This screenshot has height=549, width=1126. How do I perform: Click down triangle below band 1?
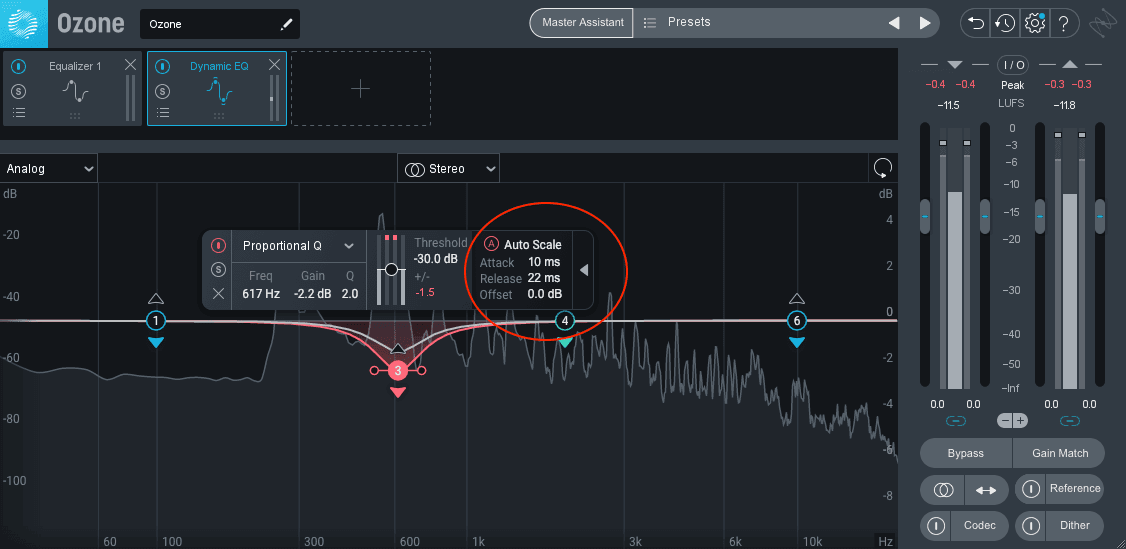pyautogui.click(x=156, y=343)
